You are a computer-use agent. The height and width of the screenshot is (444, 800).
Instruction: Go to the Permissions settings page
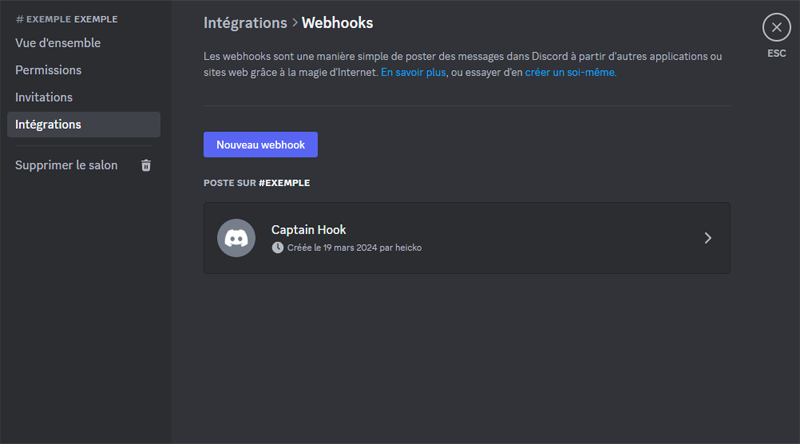[48, 70]
